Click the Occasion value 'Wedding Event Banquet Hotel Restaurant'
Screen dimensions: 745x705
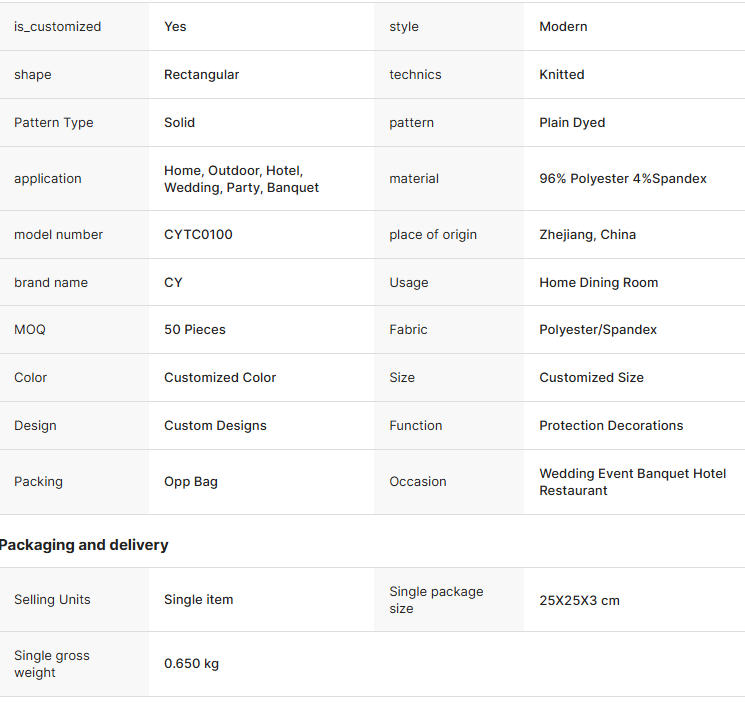pos(632,482)
